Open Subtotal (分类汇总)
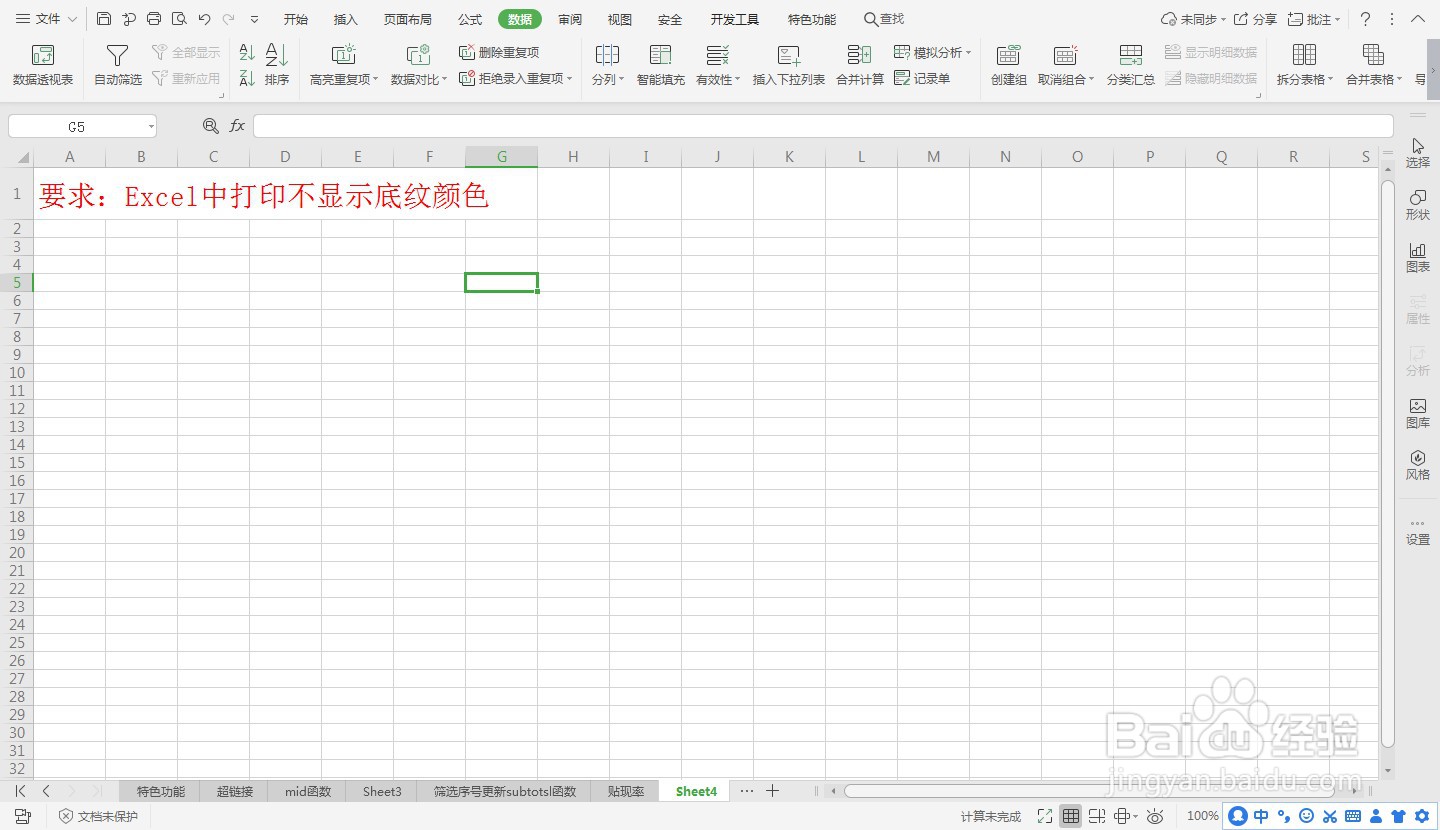Viewport: 1440px width, 830px height. pos(1131,65)
